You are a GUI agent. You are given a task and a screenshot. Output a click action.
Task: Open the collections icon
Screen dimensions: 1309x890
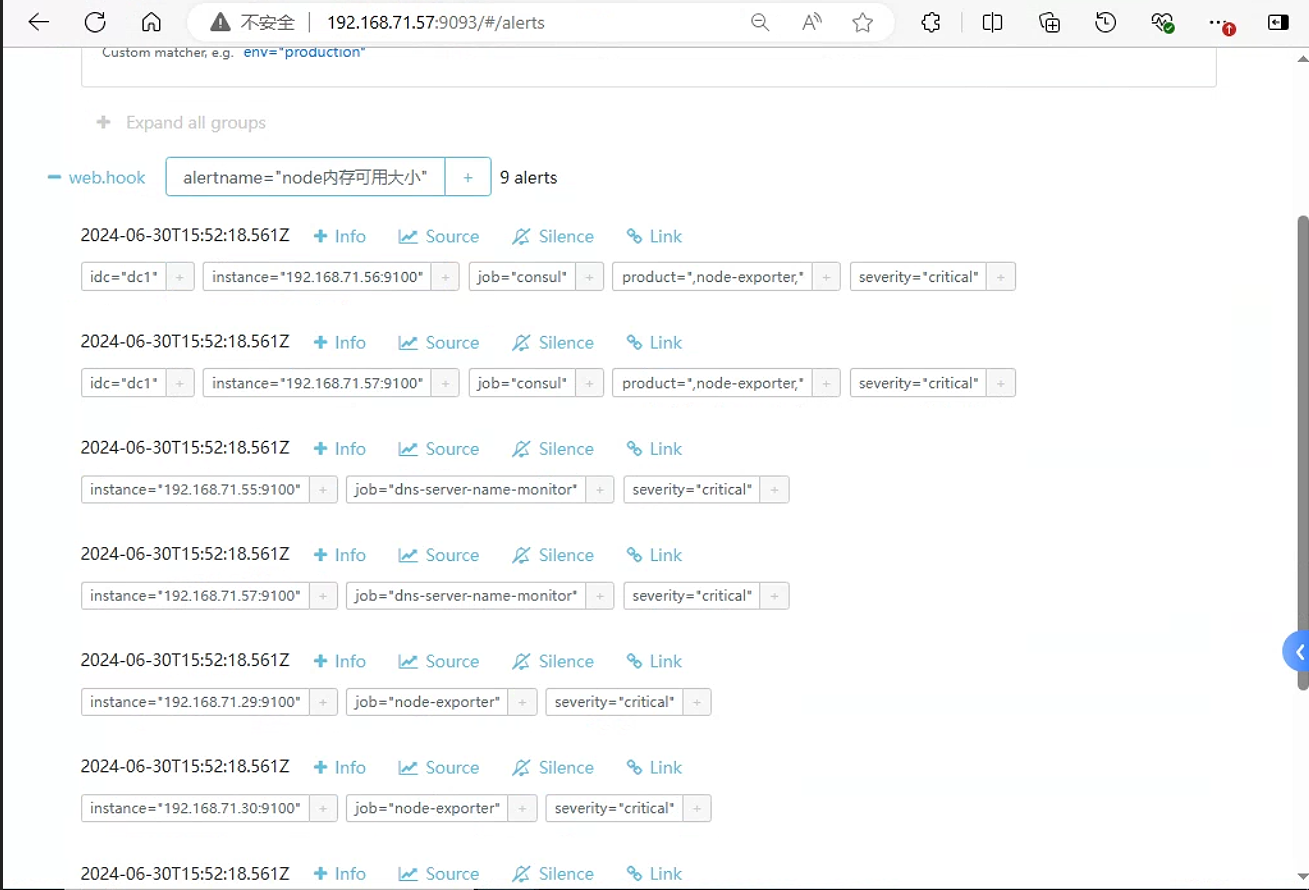tap(1049, 22)
